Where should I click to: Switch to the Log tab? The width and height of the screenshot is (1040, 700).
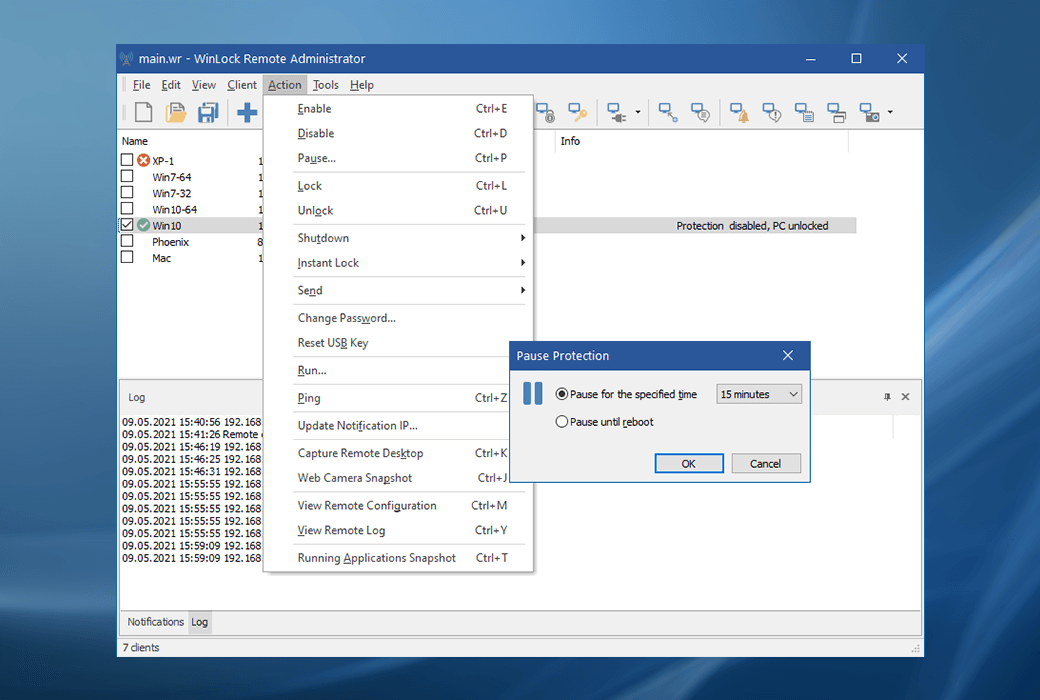200,622
